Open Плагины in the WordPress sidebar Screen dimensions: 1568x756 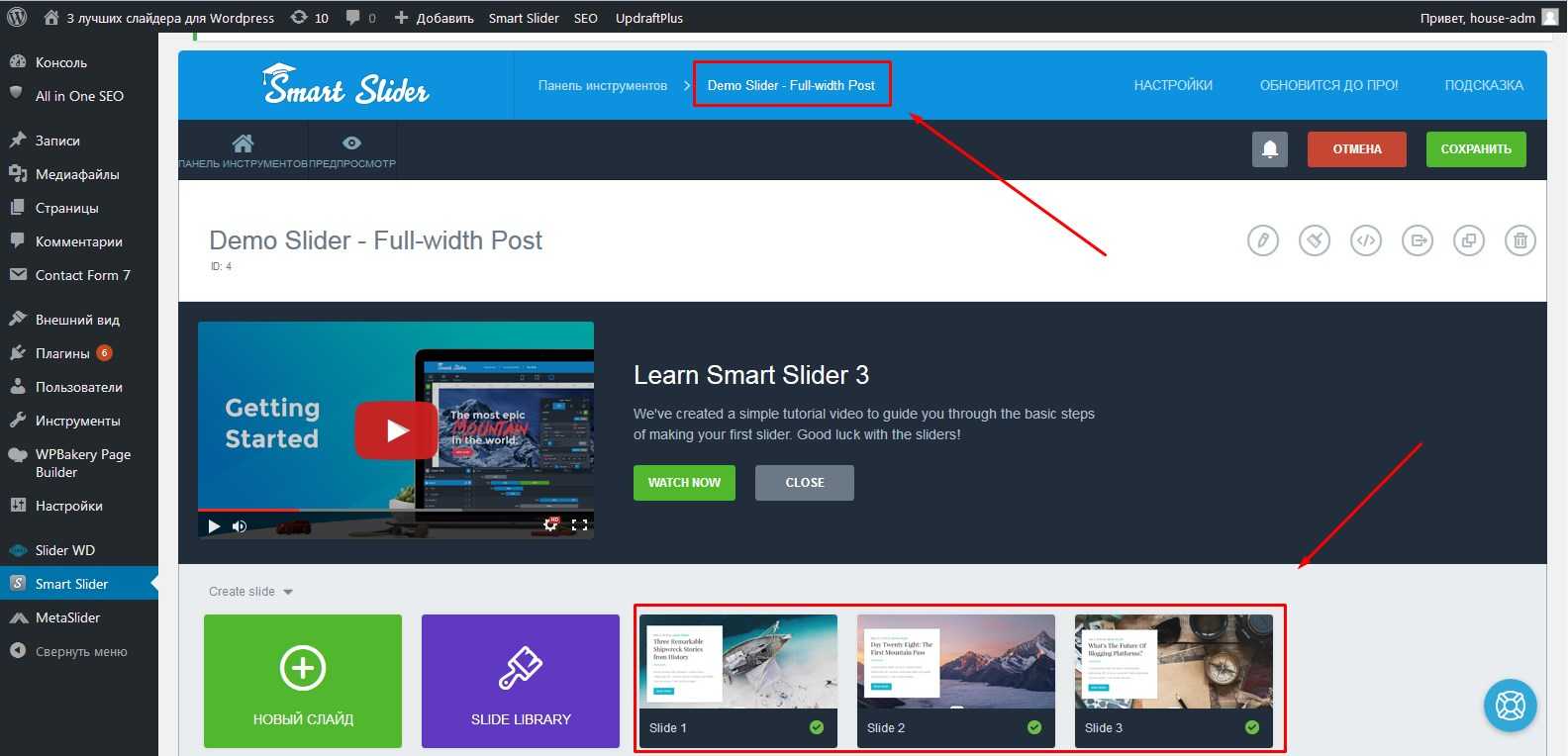[62, 353]
